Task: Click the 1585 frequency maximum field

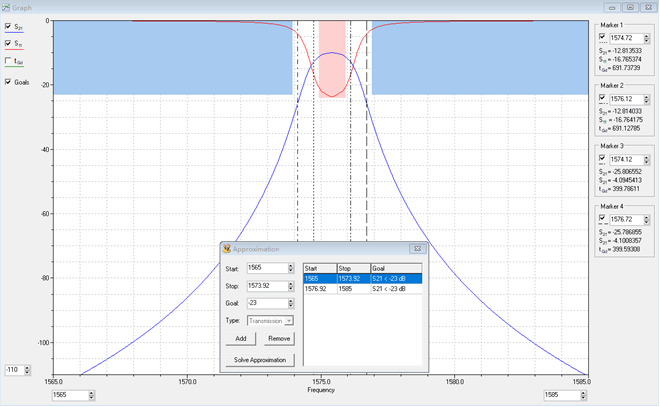Action: (x=558, y=395)
